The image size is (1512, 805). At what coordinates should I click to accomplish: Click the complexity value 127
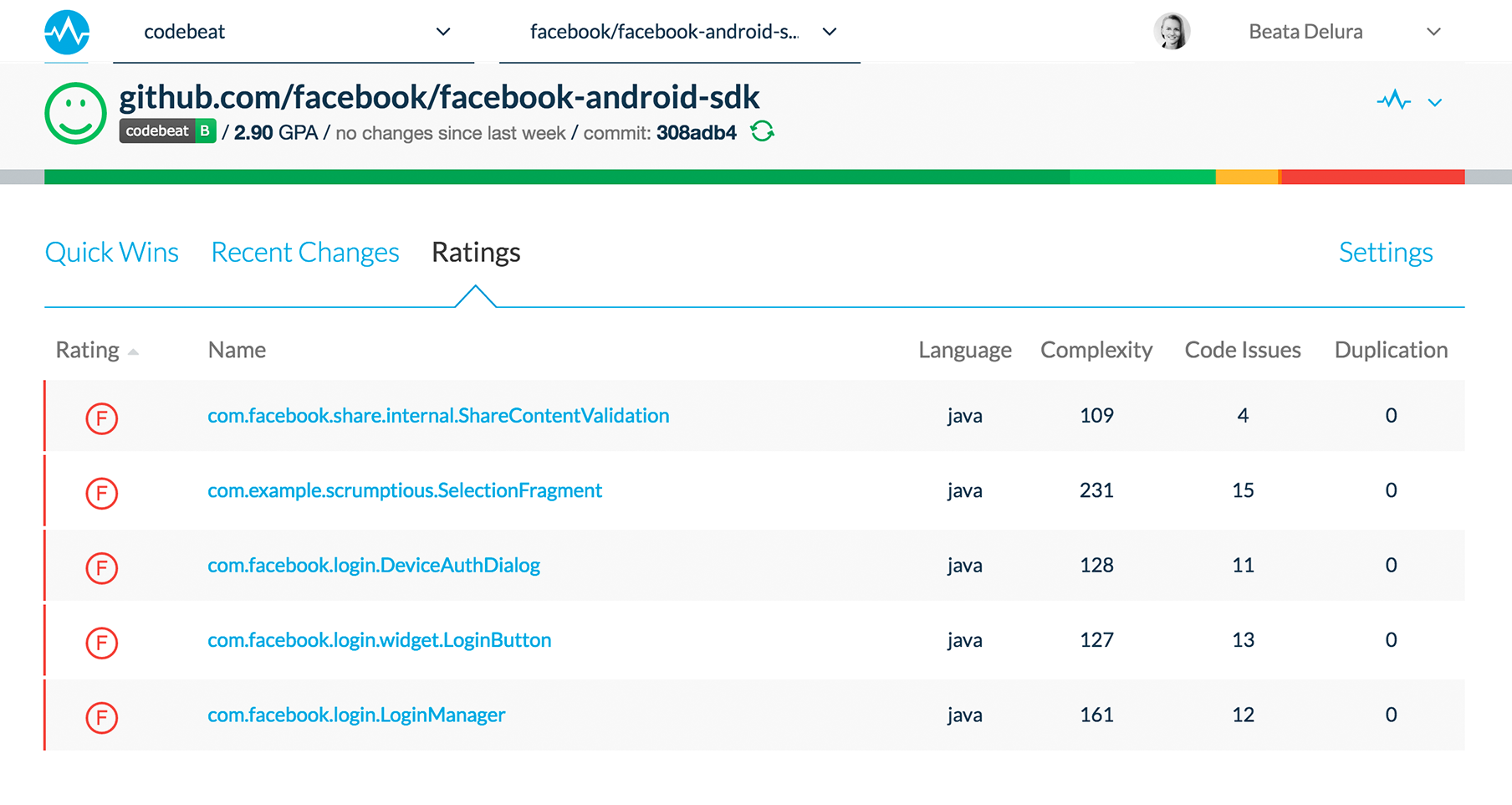point(1096,640)
